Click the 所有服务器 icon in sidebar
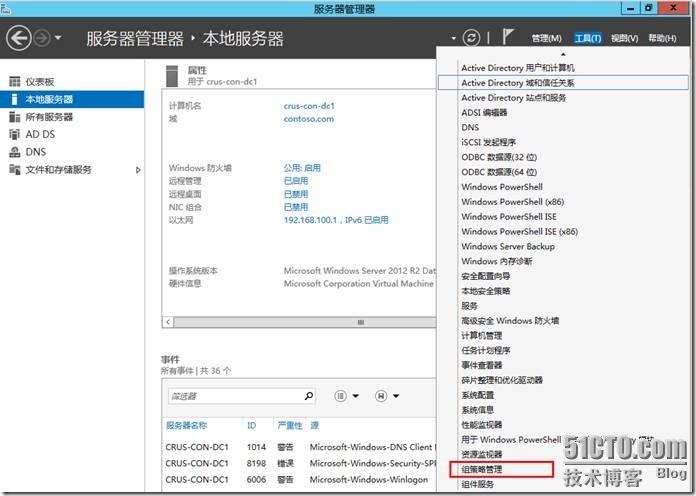 click(x=15, y=117)
